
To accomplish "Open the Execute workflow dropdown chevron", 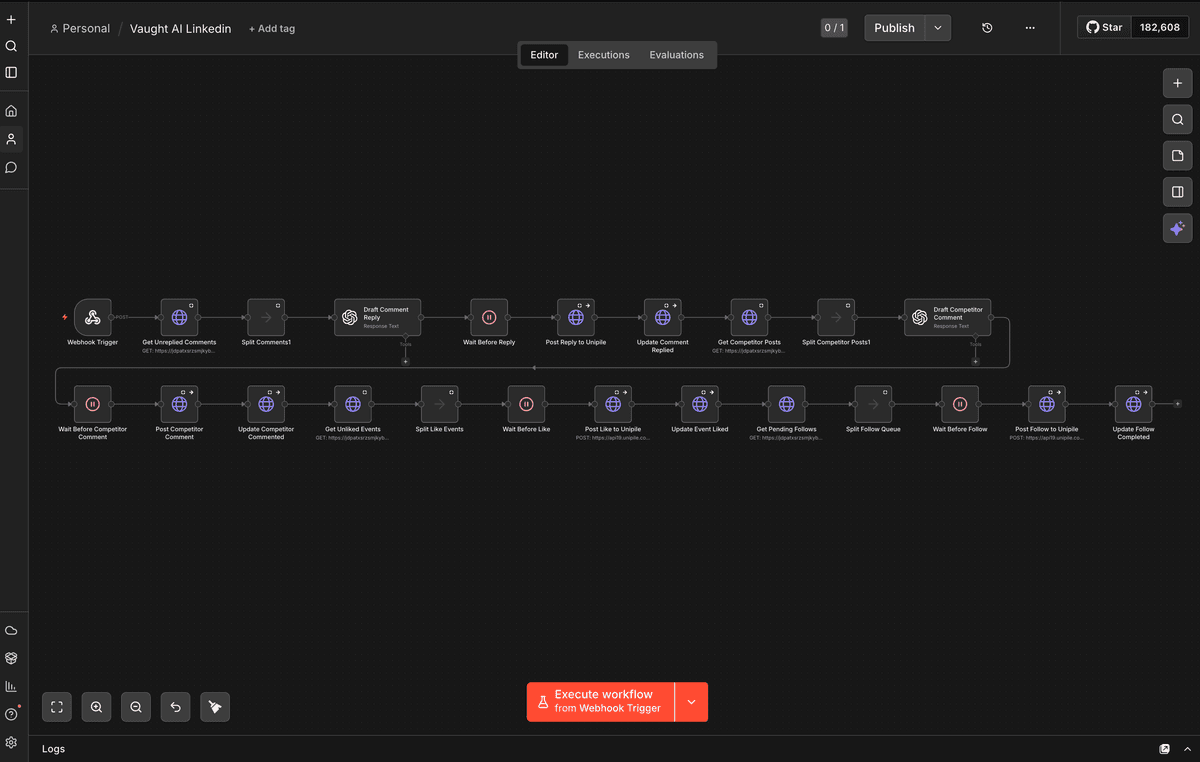I will (x=691, y=702).
